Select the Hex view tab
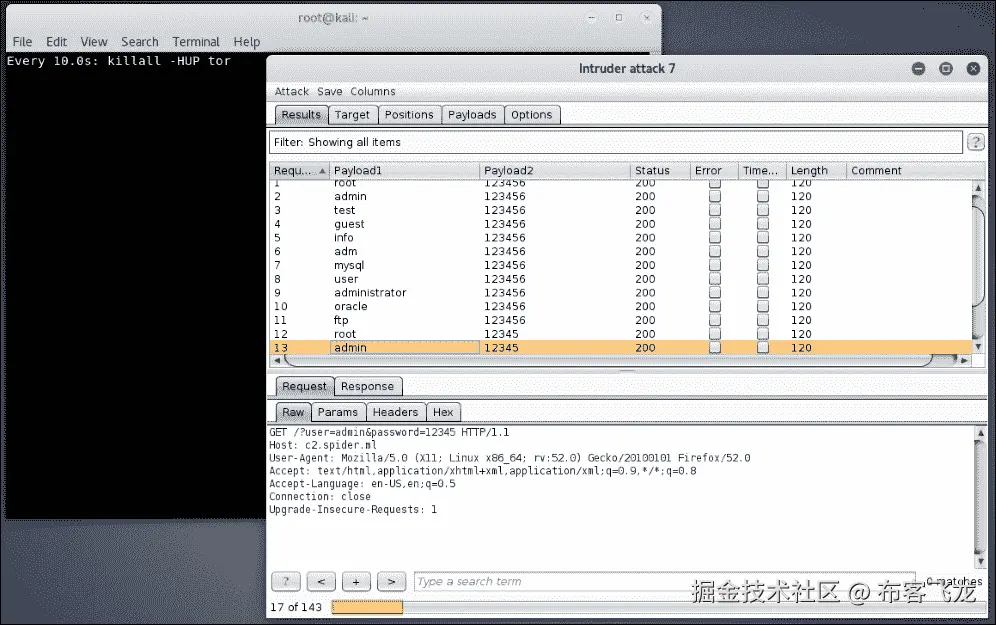 point(443,412)
